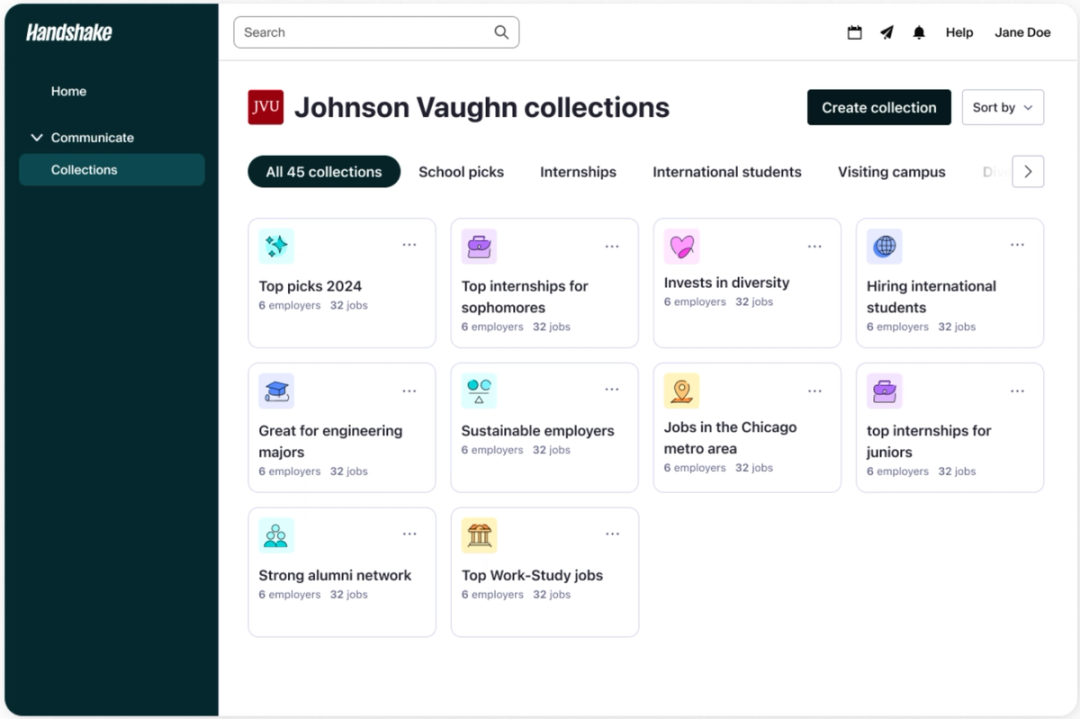Click the Create collection button

click(879, 107)
